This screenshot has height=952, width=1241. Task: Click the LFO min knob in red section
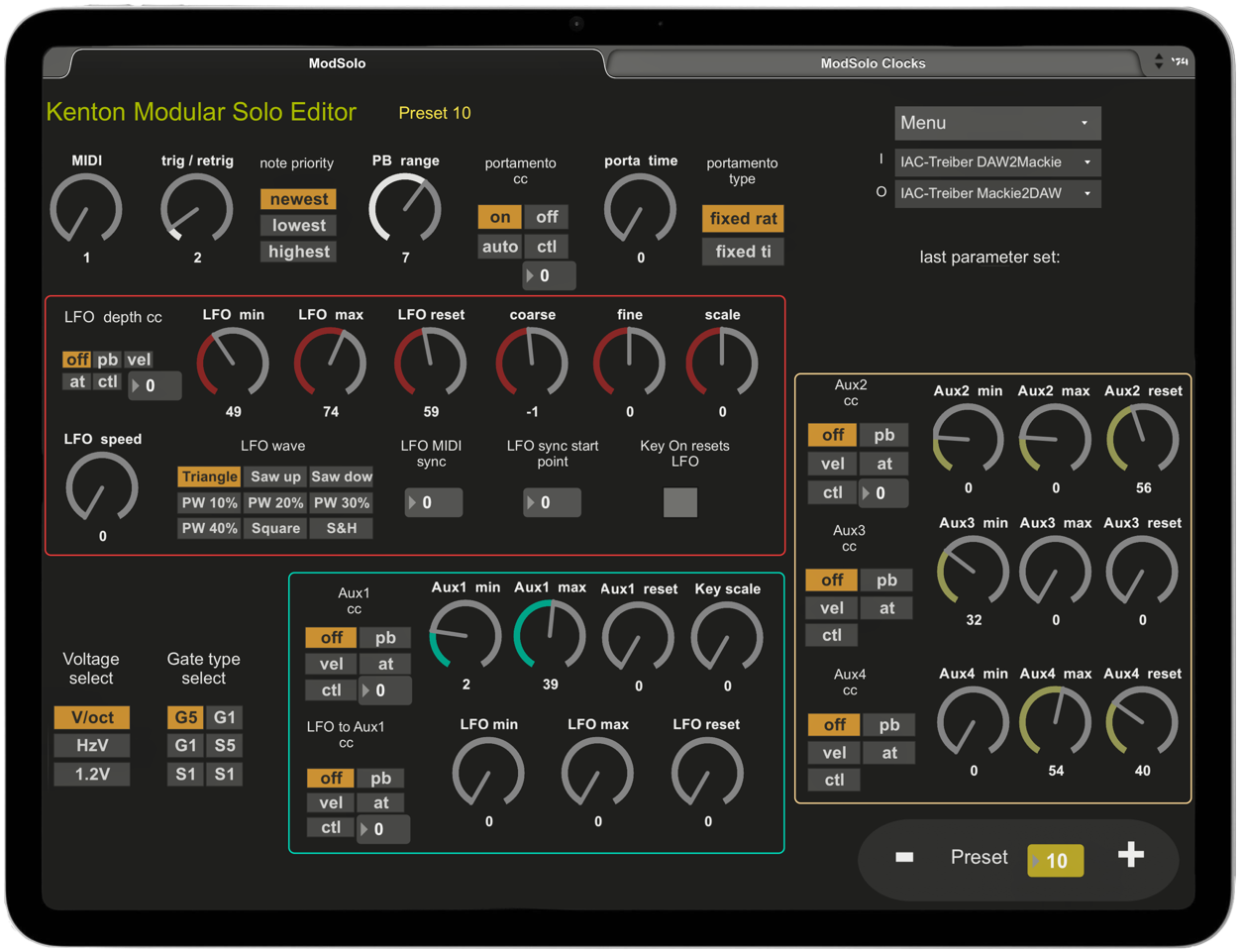[x=233, y=362]
